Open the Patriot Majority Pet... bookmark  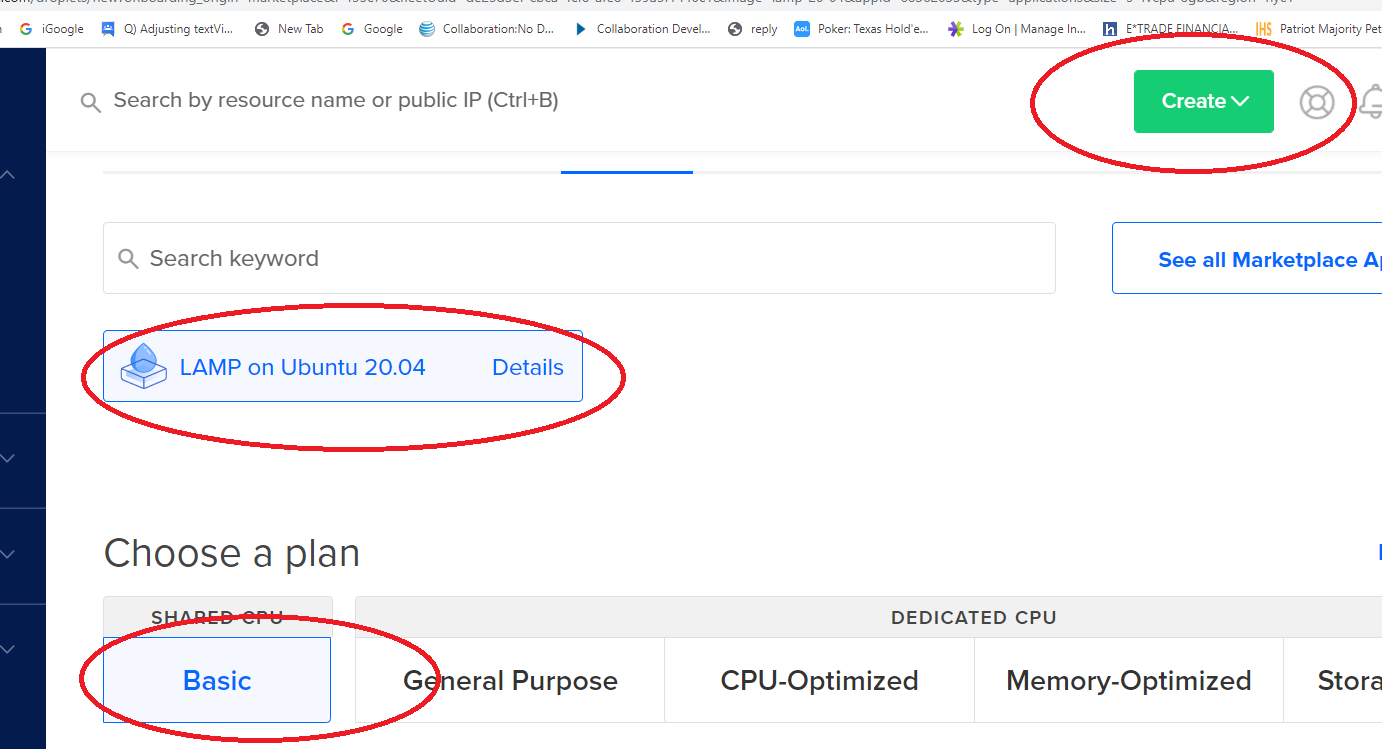[x=1319, y=29]
